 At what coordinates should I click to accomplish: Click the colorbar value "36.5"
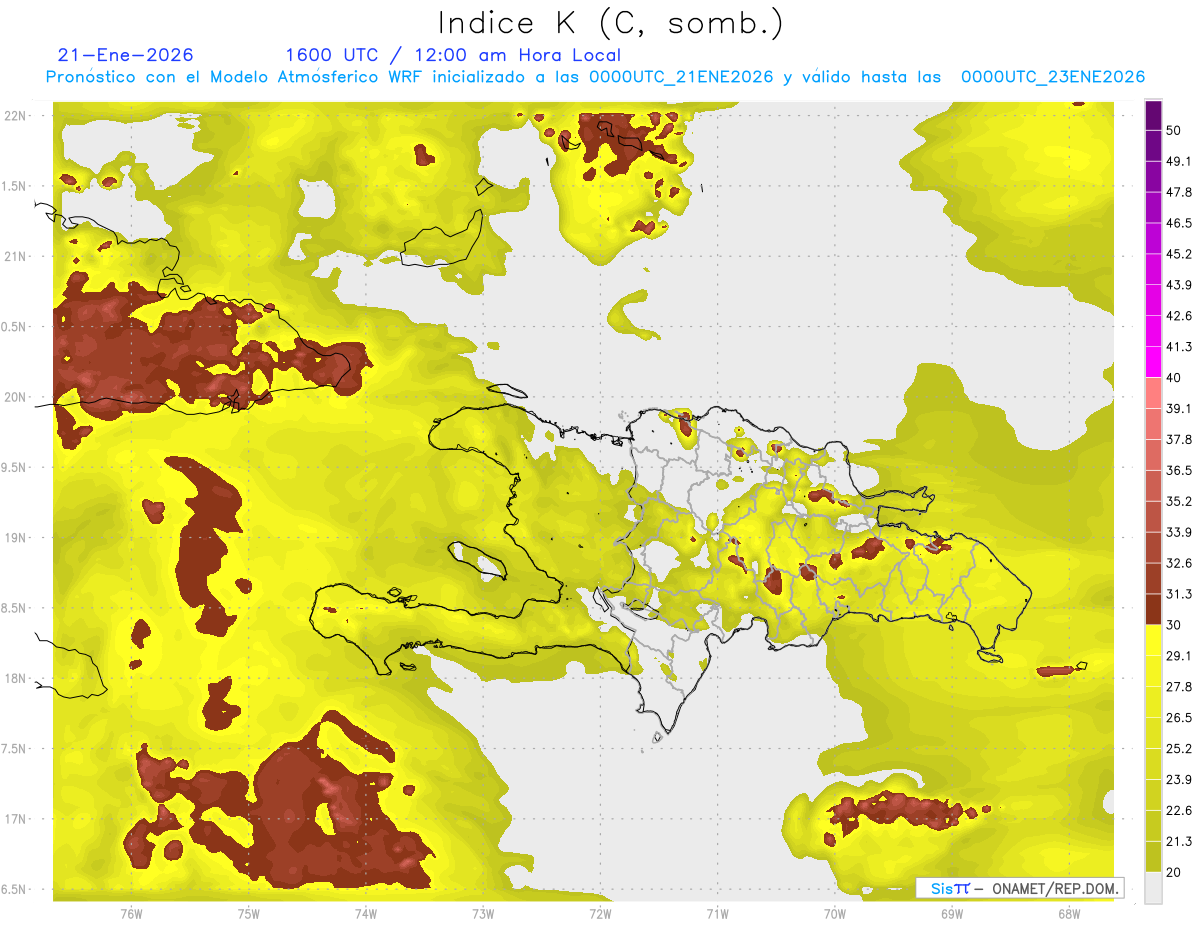[x=1180, y=470]
